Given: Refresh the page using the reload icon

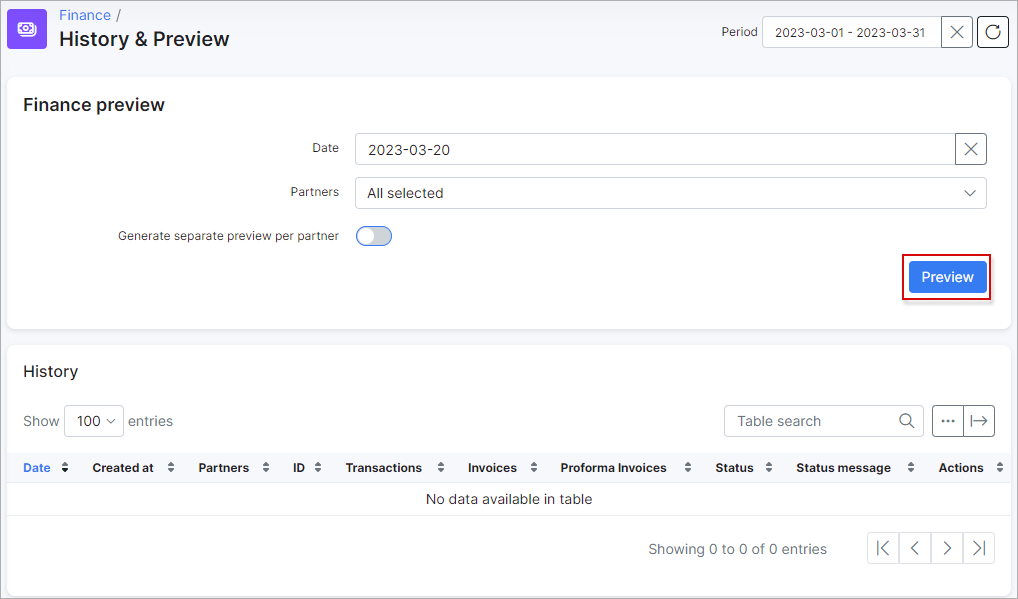Looking at the screenshot, I should coord(992,32).
